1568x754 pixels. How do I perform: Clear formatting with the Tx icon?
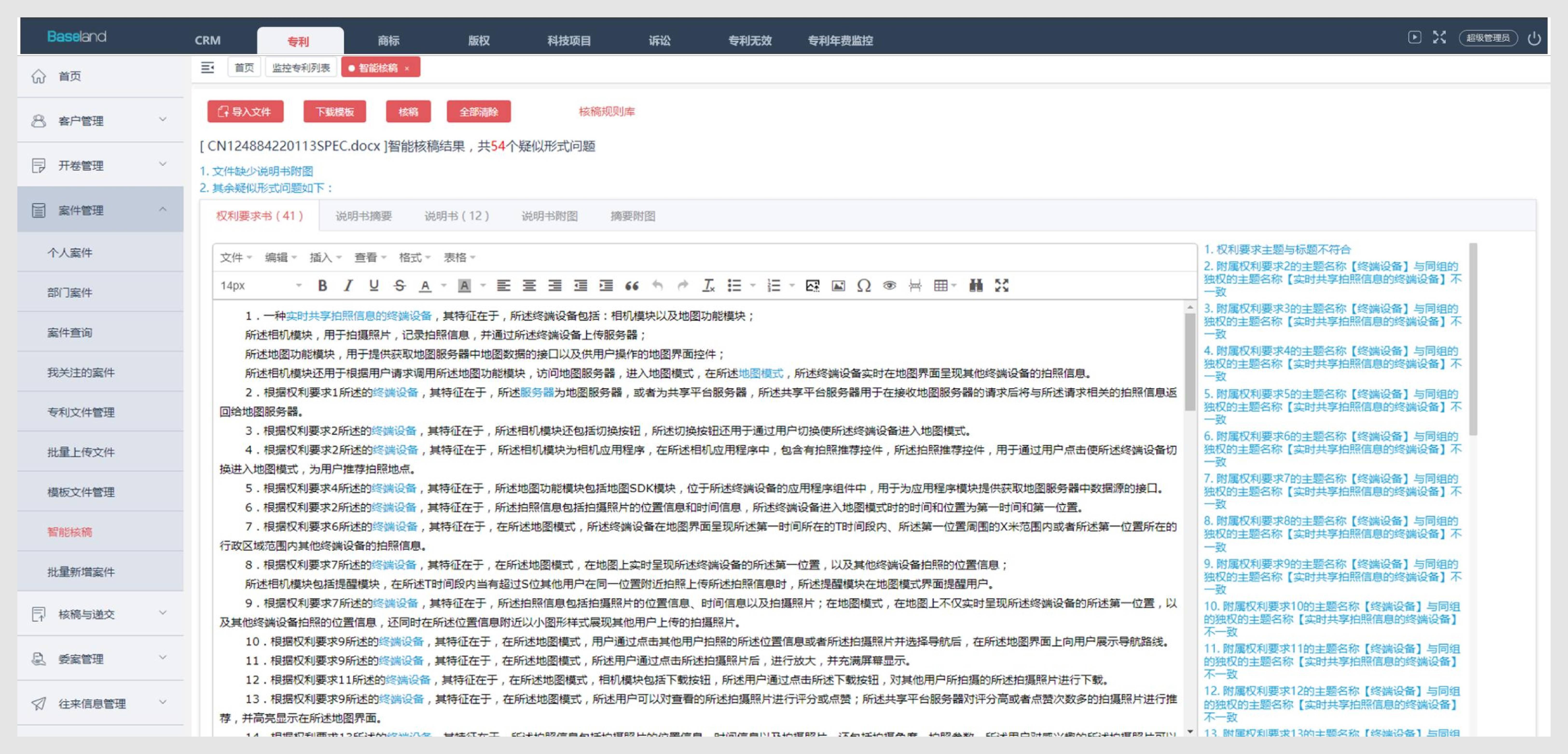coord(709,285)
